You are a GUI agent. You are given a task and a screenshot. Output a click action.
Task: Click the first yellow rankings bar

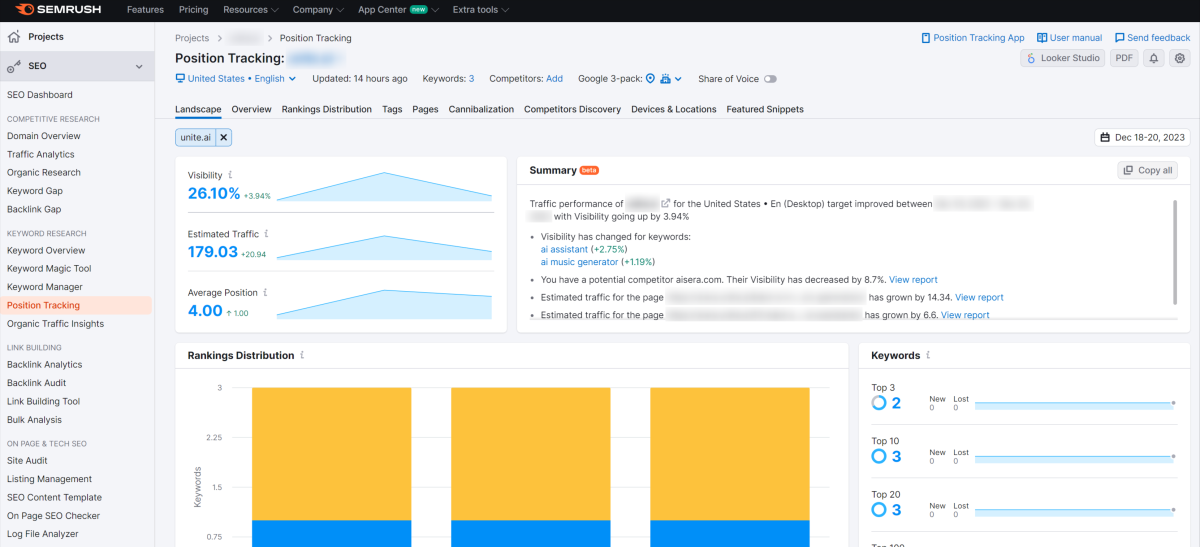[331, 454]
